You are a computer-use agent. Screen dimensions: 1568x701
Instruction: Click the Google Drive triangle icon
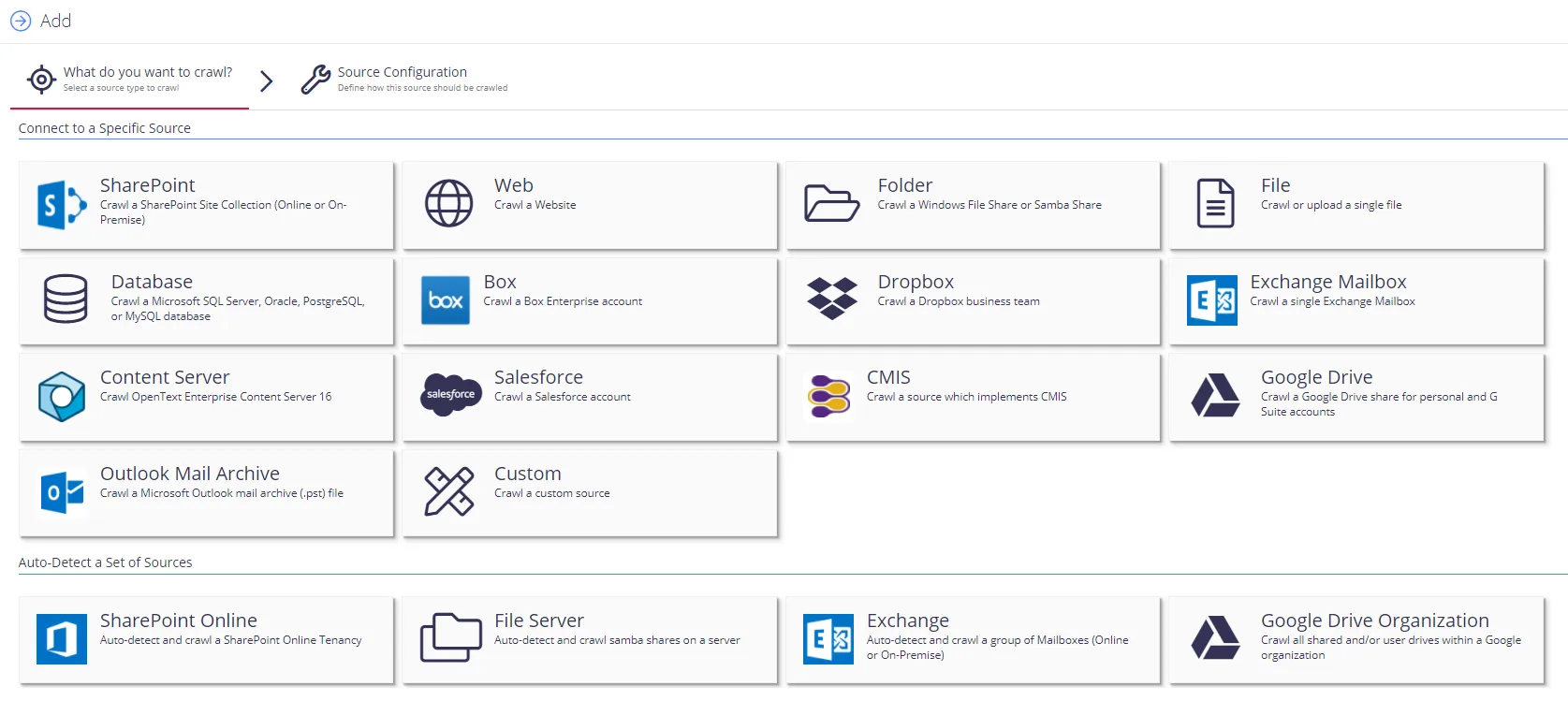point(1215,395)
